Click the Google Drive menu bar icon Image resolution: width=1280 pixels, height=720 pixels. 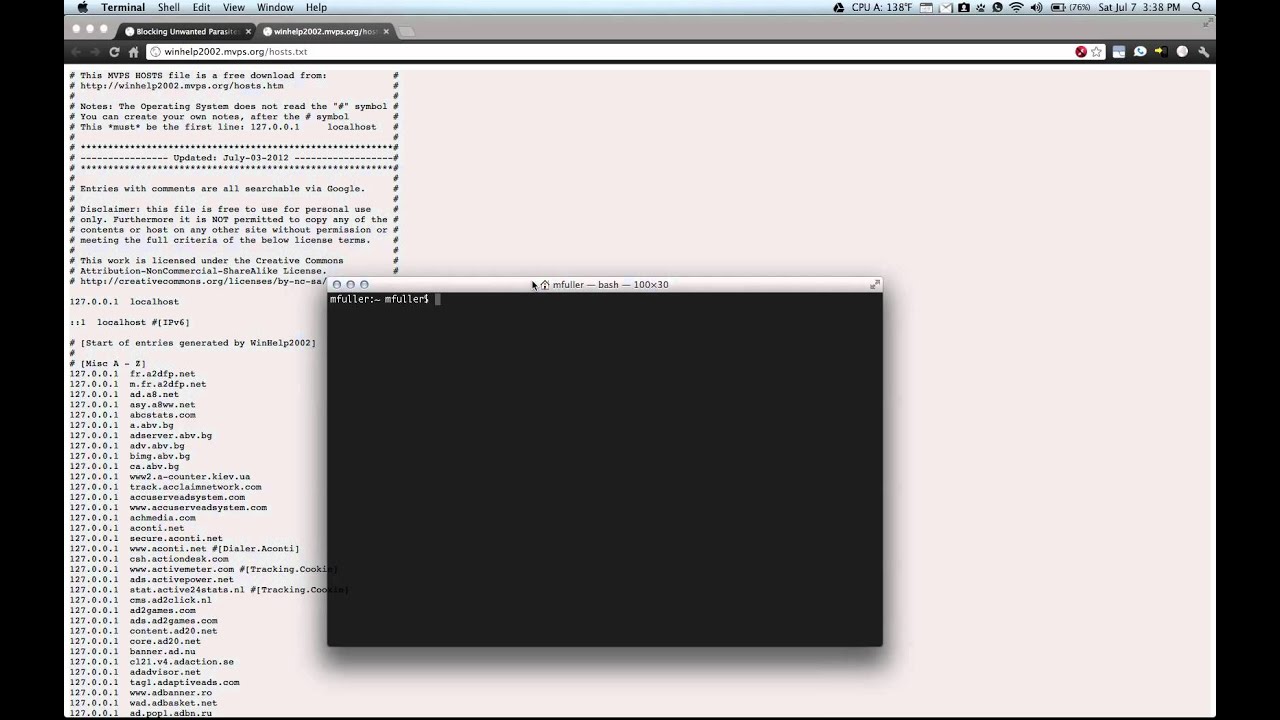(x=838, y=7)
